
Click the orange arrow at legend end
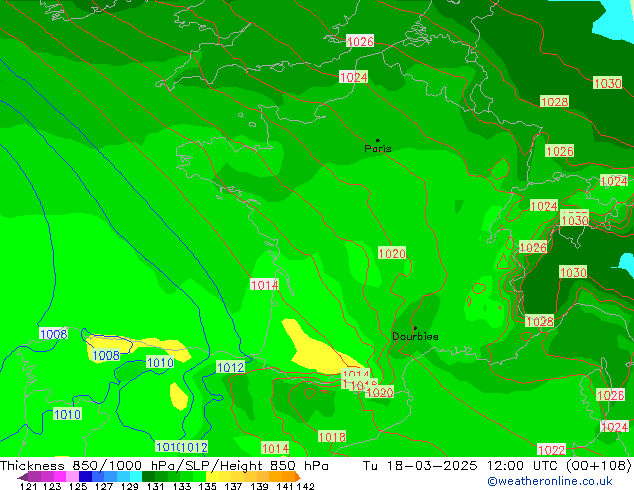point(298,477)
